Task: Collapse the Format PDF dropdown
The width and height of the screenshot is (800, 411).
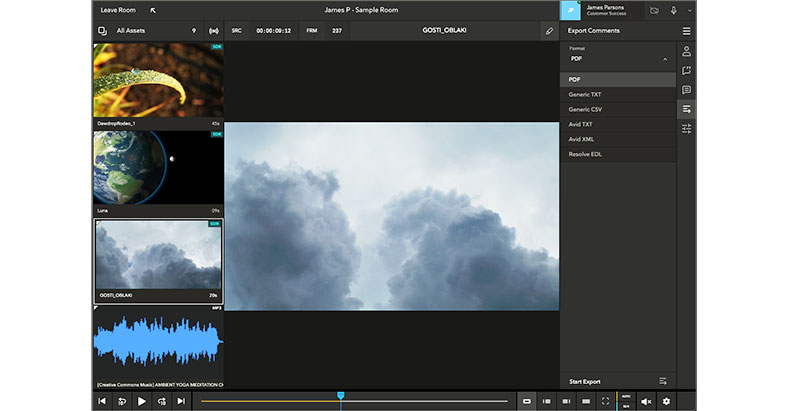Action: pos(665,60)
